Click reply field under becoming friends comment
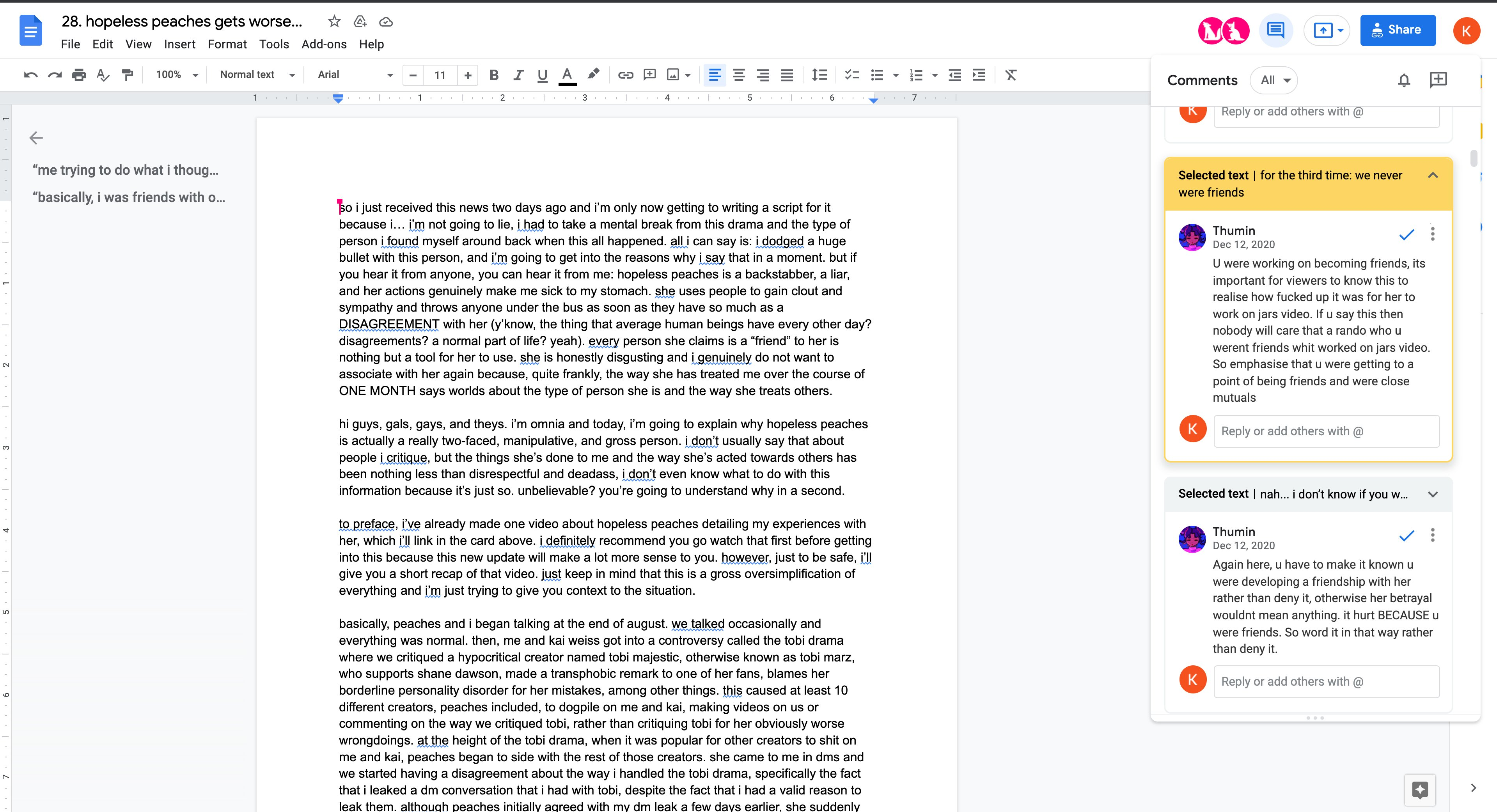Image resolution: width=1497 pixels, height=812 pixels. (x=1326, y=431)
